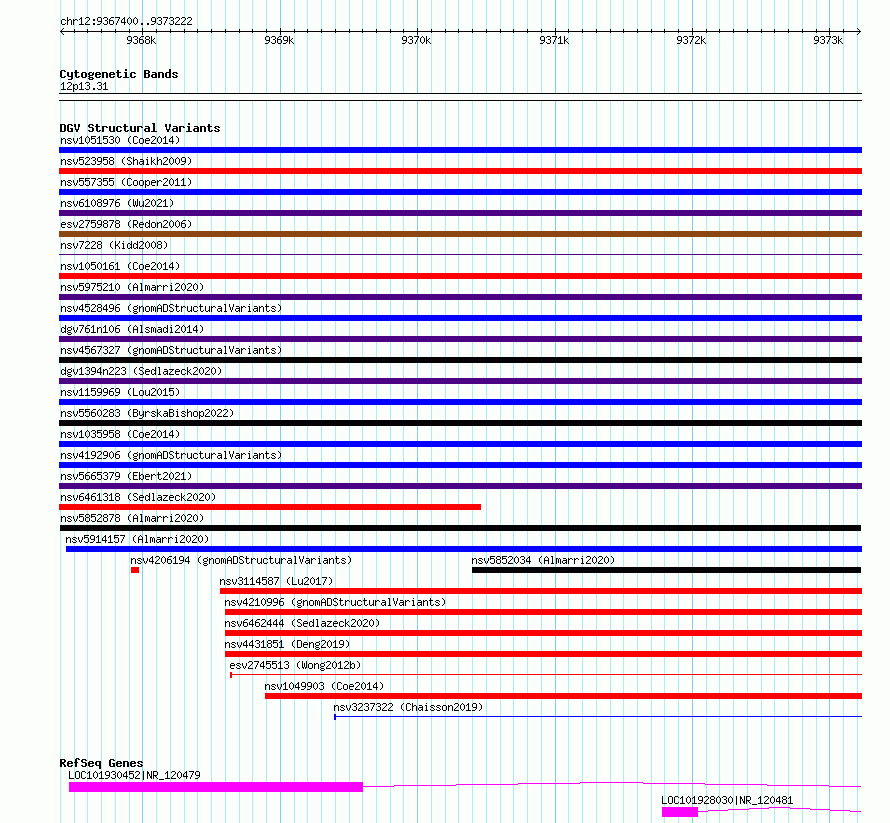Image resolution: width=890 pixels, height=823 pixels.
Task: Select the nsv1159969 (Lou2015) label
Action: pyautogui.click(x=120, y=392)
